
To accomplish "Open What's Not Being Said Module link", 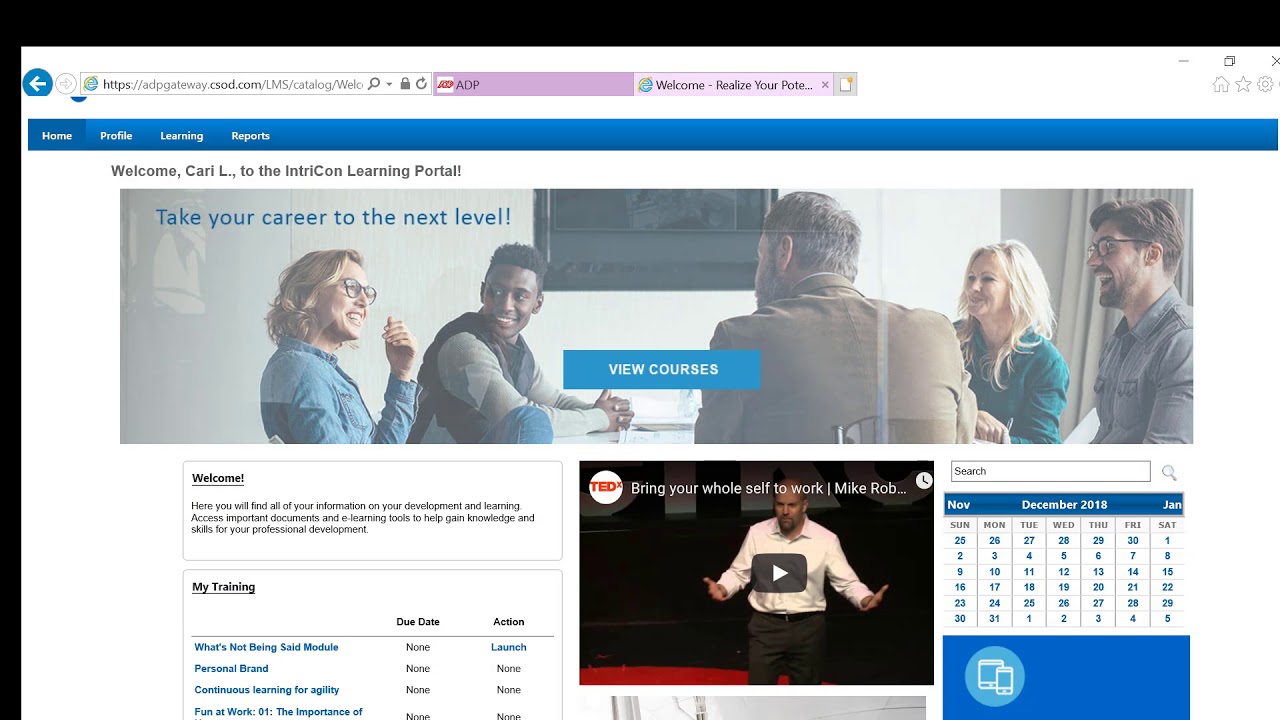I will point(266,647).
